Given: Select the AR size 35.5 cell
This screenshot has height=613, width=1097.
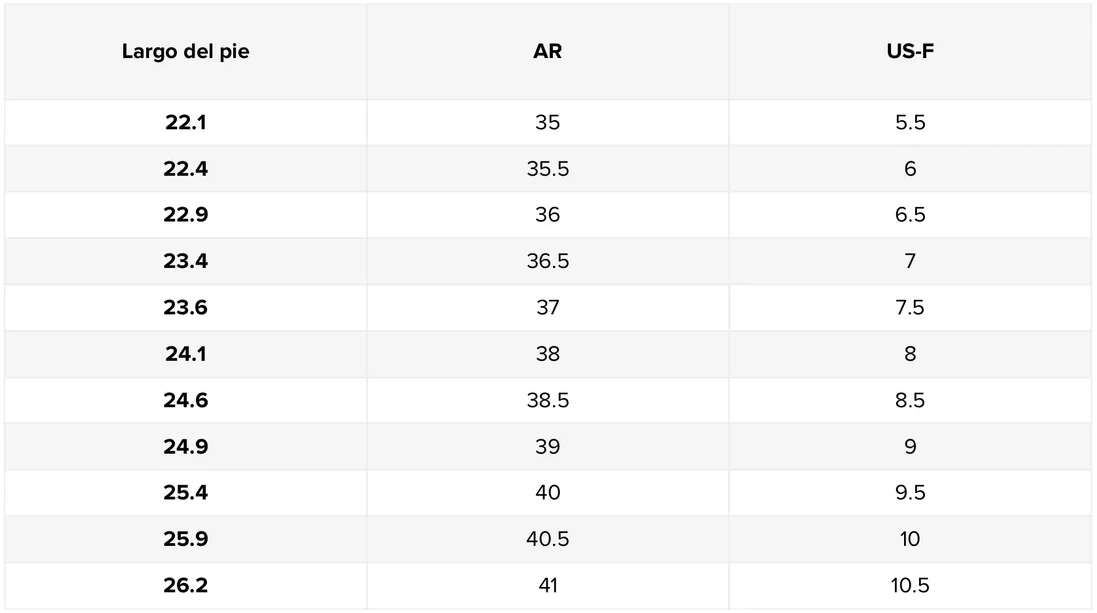Looking at the screenshot, I should 547,169.
